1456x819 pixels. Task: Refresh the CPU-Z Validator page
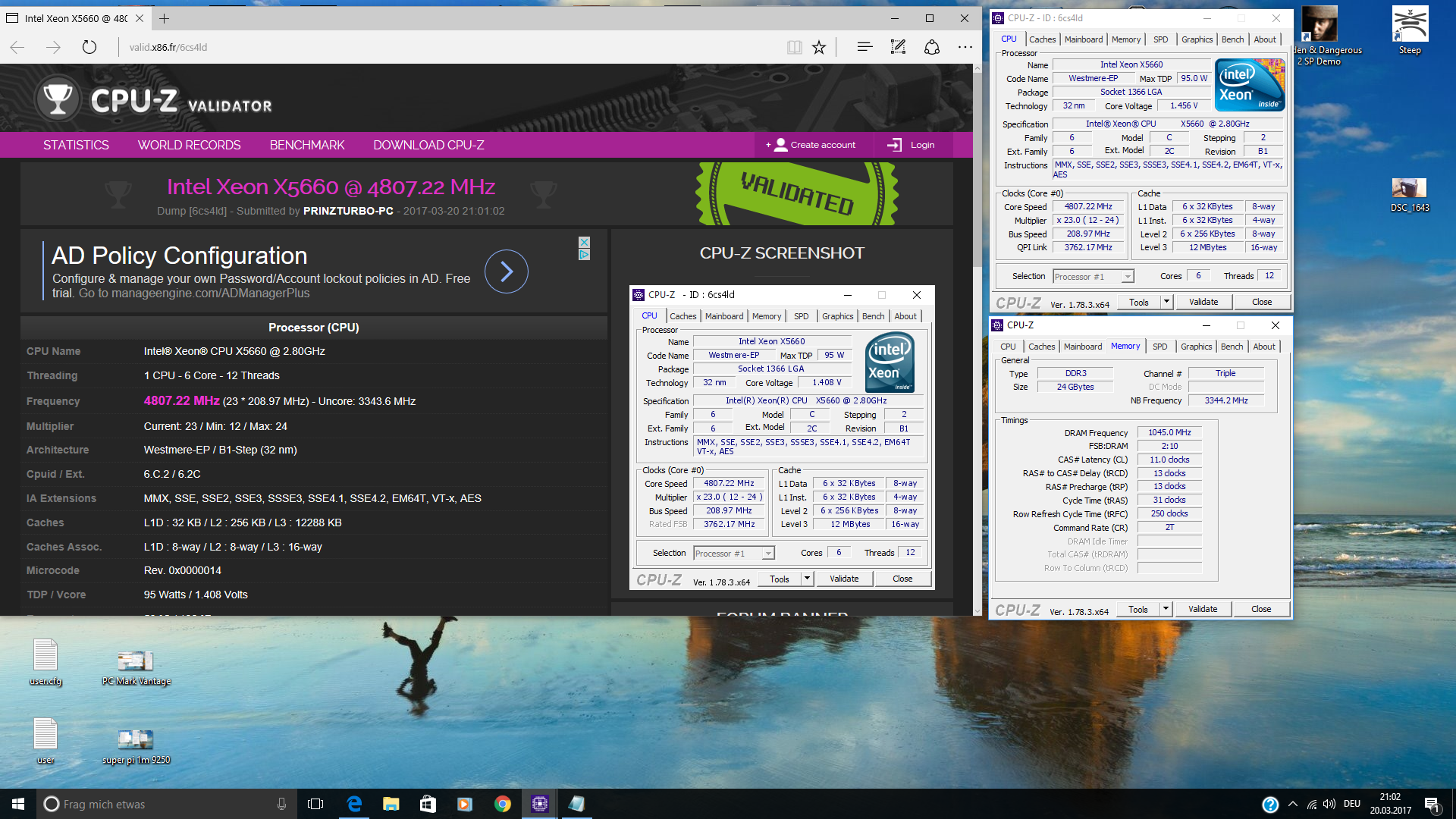tap(89, 47)
